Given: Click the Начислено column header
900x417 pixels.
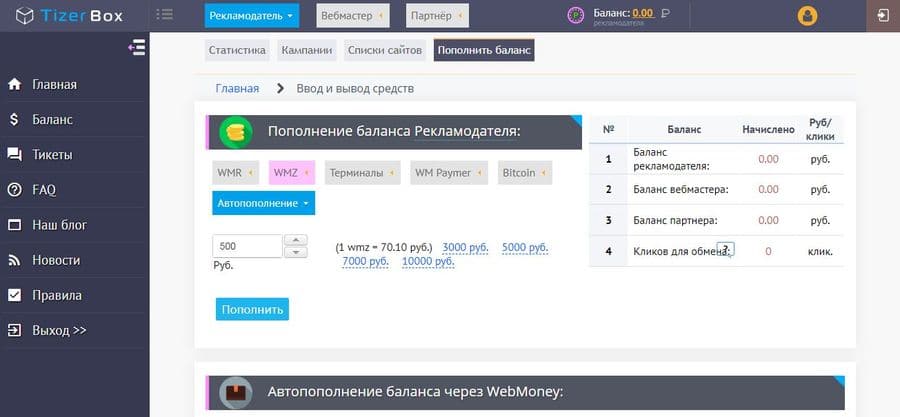Looking at the screenshot, I should tap(768, 130).
